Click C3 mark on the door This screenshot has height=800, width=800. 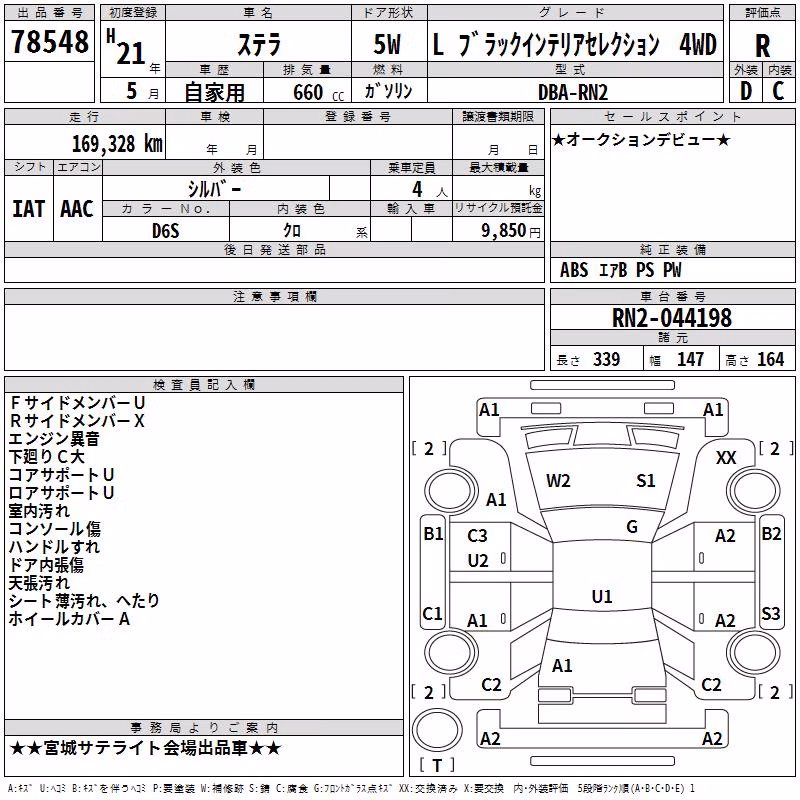(x=478, y=536)
